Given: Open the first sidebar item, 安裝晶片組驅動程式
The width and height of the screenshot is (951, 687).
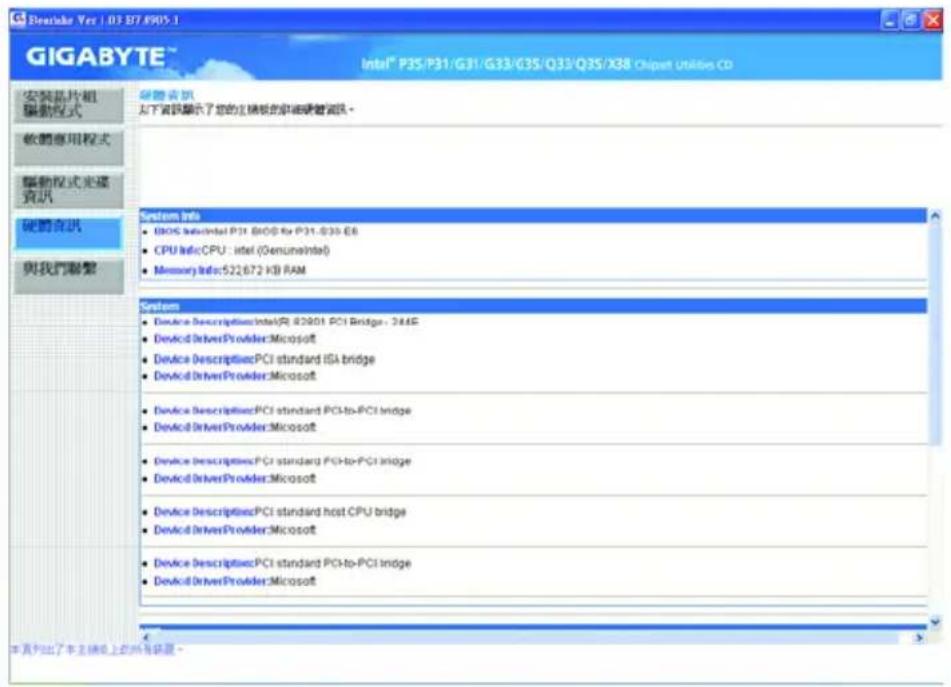Looking at the screenshot, I should point(69,105).
